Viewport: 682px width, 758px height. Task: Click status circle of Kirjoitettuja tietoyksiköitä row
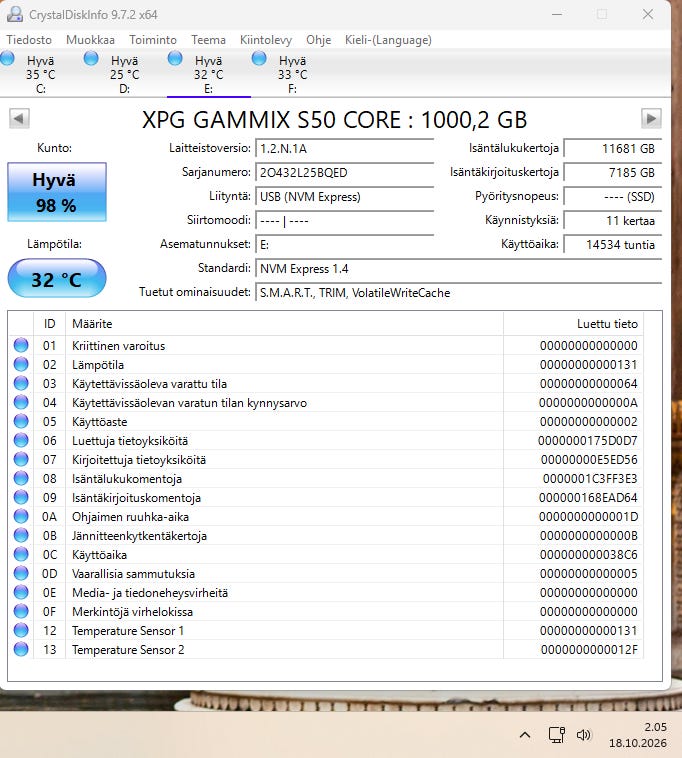[21, 459]
